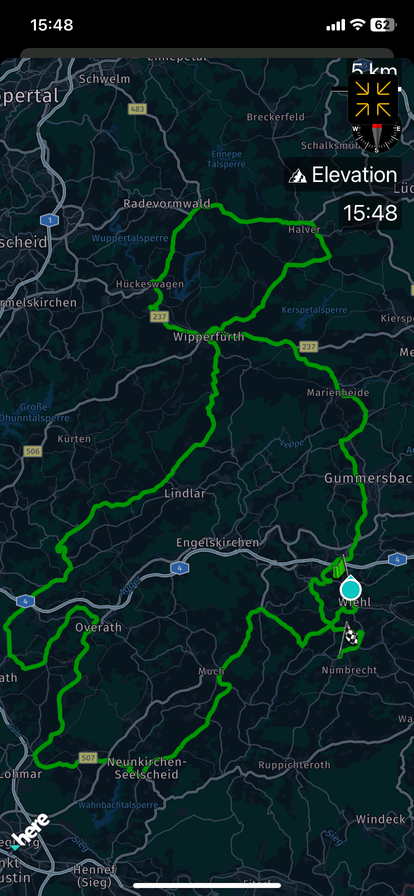Viewport: 414px width, 896px height.
Task: Click the Wipperfürth town label
Action: pyautogui.click(x=208, y=337)
